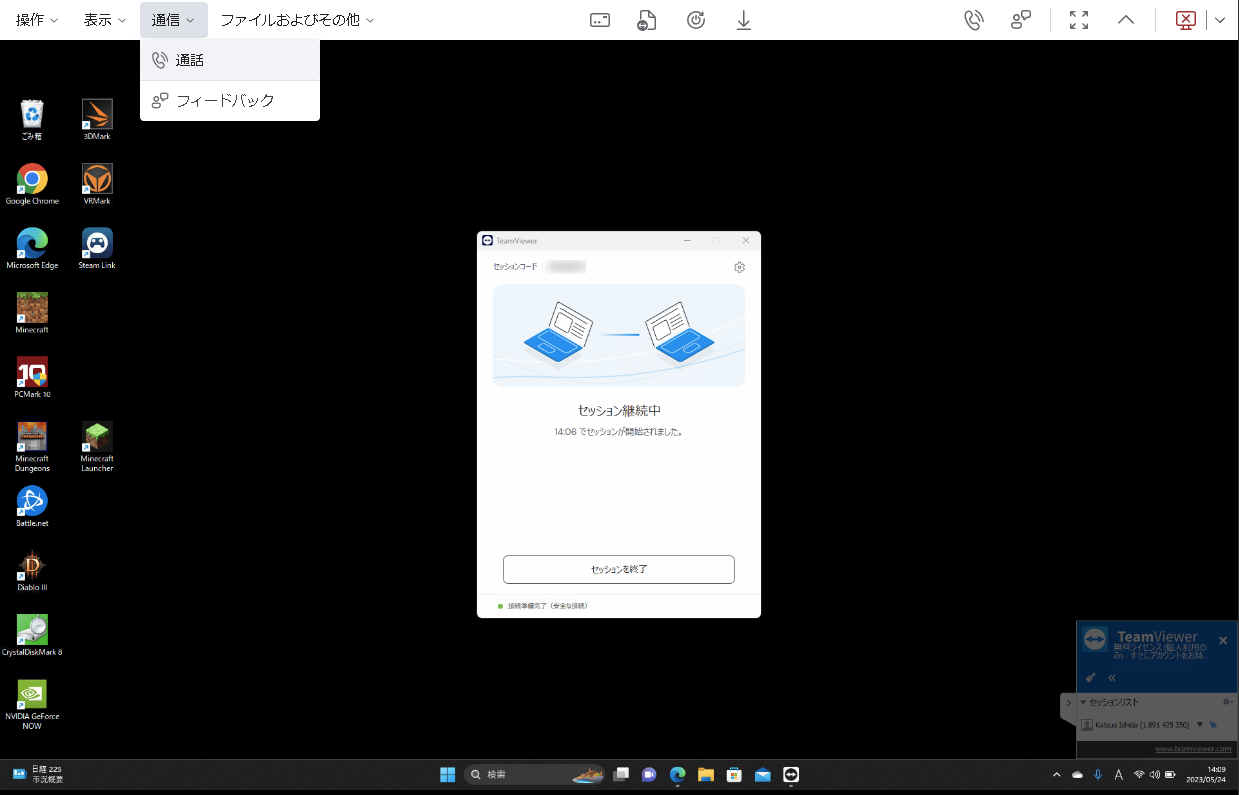Viewport: 1239px width, 795px height.
Task: Click the session timer icon in the toolbar
Action: [696, 19]
